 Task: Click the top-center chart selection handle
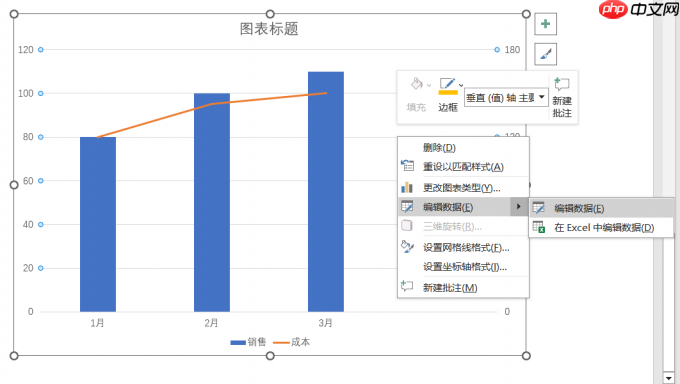coord(270,14)
